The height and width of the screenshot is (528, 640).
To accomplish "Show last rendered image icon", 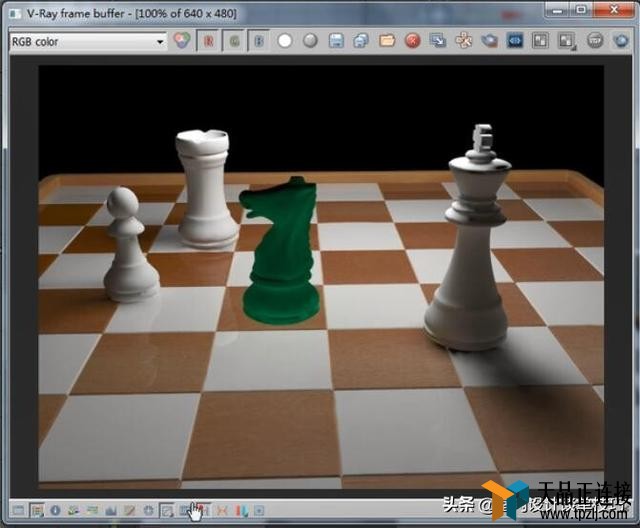I will pos(595,41).
